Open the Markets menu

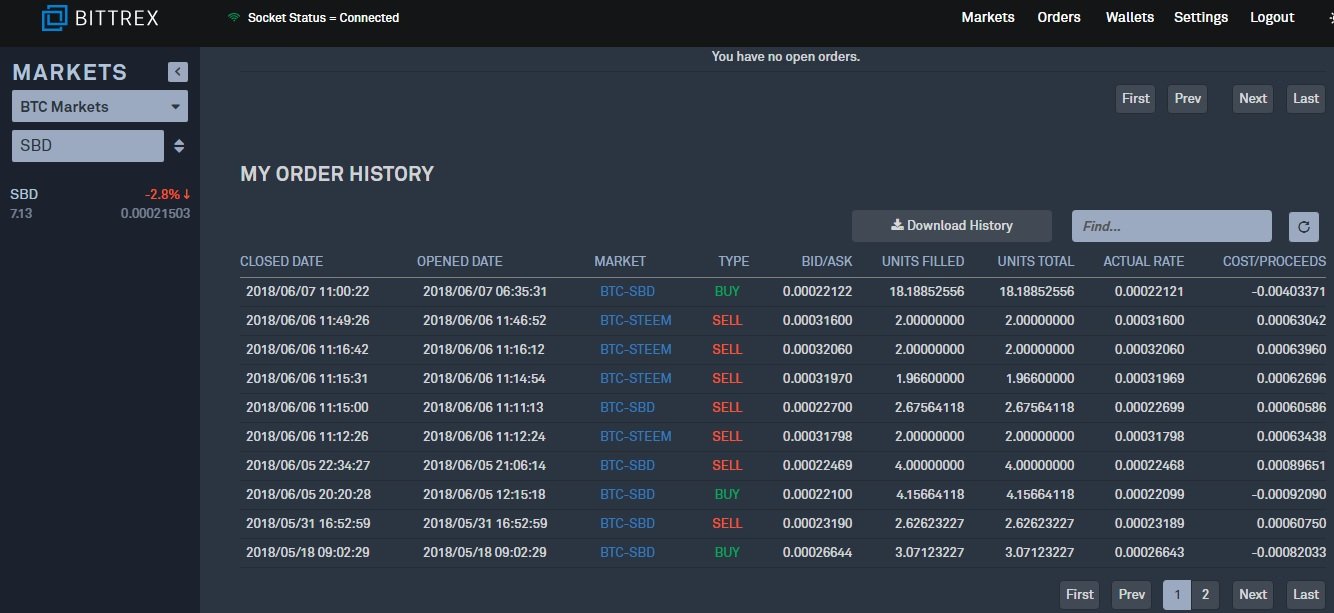(x=988, y=17)
